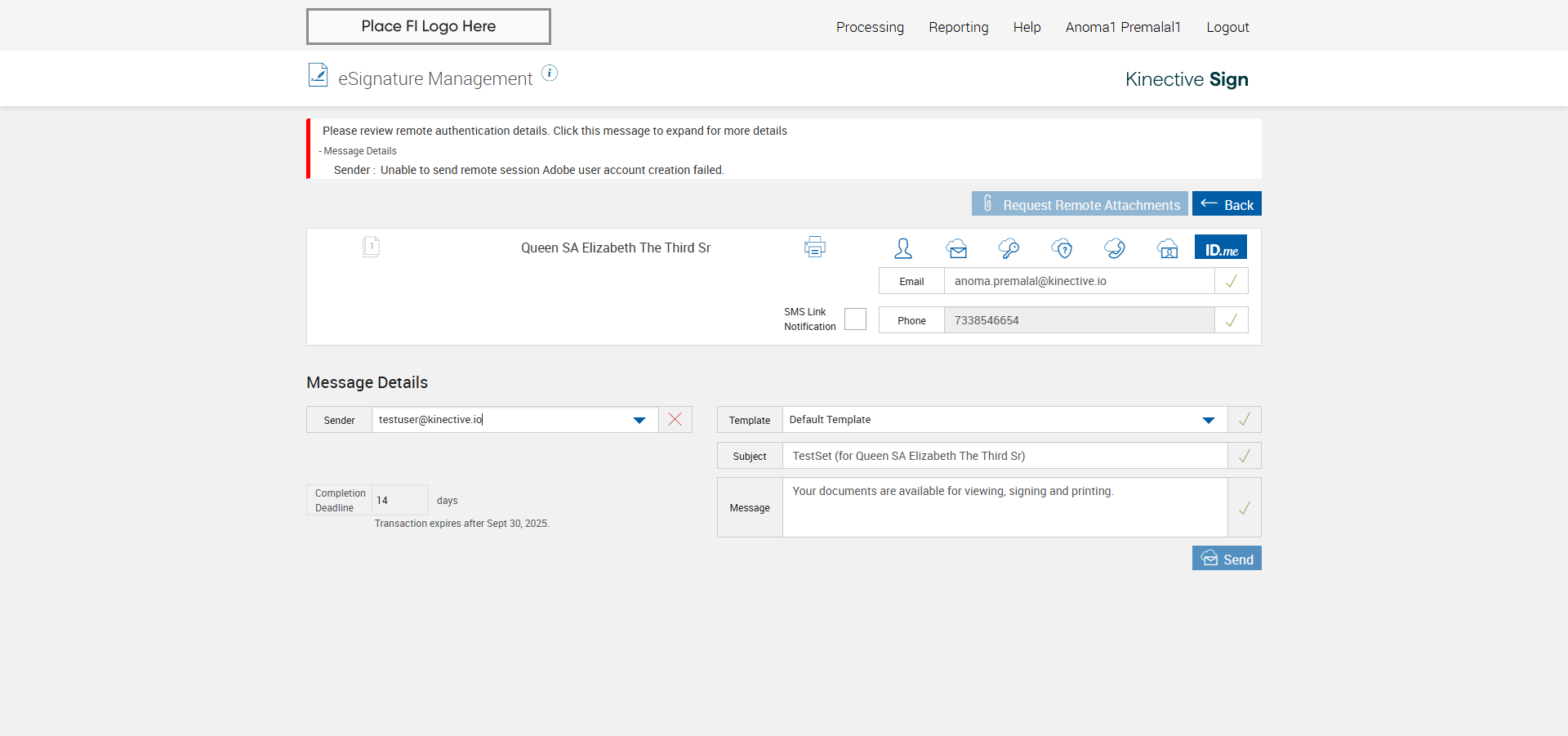
Task: Click the Logout link
Action: click(1227, 27)
